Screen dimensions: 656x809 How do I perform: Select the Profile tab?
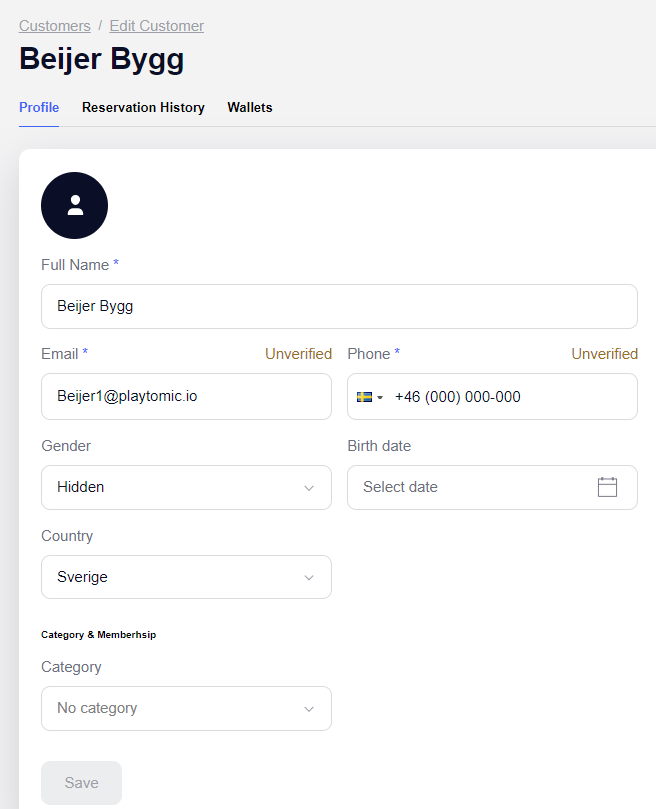[39, 107]
